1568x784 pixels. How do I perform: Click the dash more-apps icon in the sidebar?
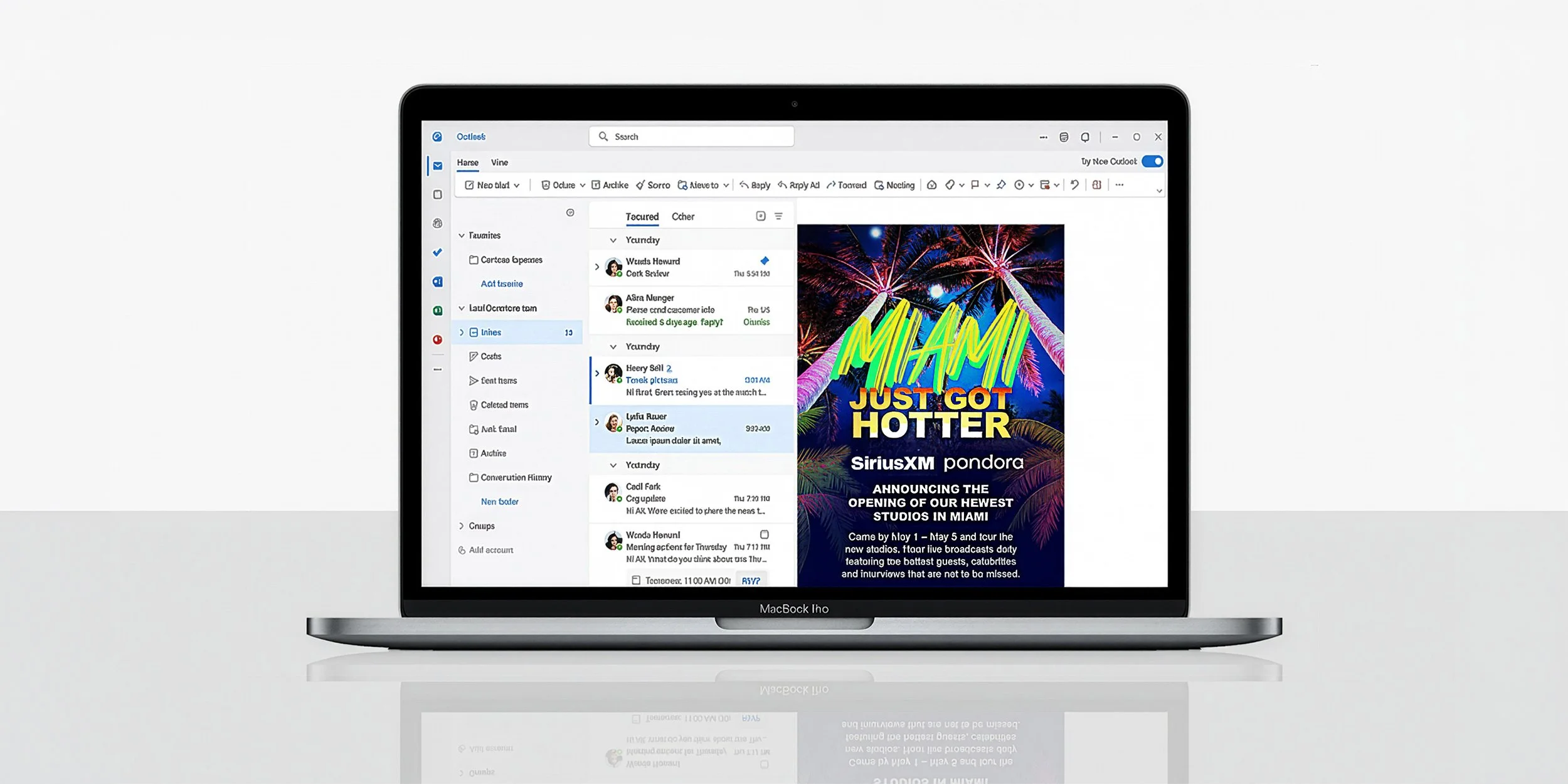[x=438, y=369]
